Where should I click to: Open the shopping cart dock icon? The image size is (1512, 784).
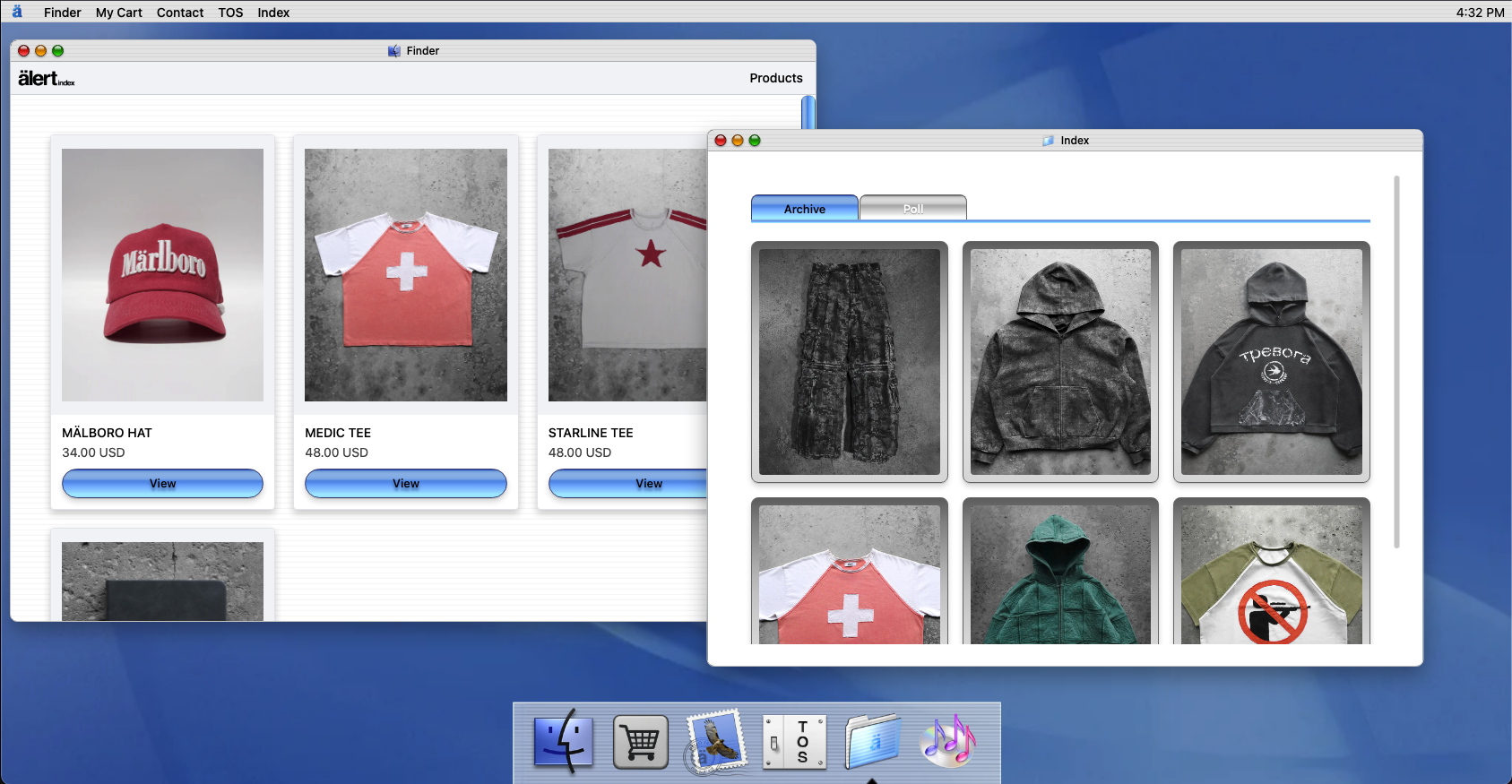tap(640, 742)
